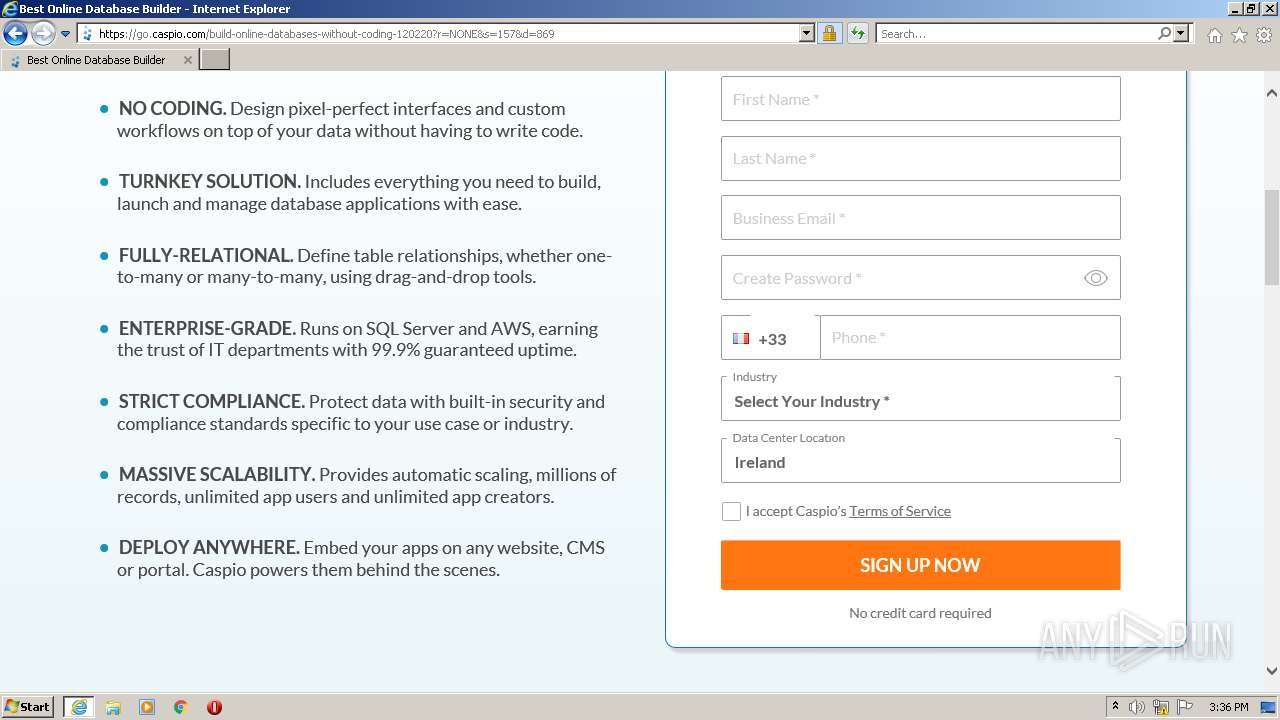Screen dimensions: 1280x720
Task: Go to the browser Home page icon
Action: [1214, 35]
